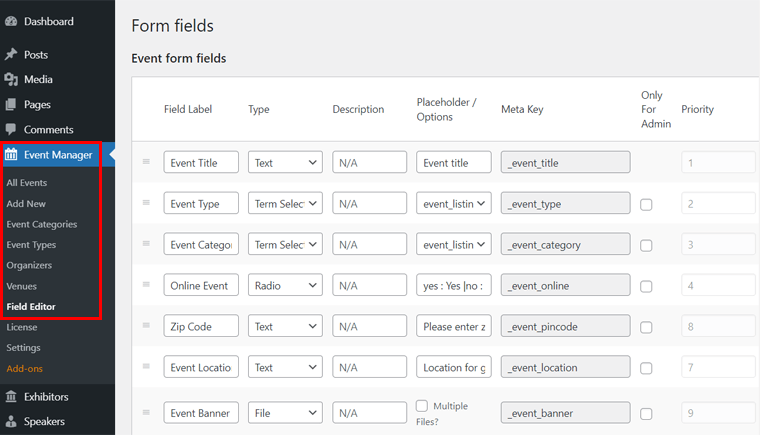Click the Speakers person icon
The width and height of the screenshot is (760, 435).
tap(11, 421)
